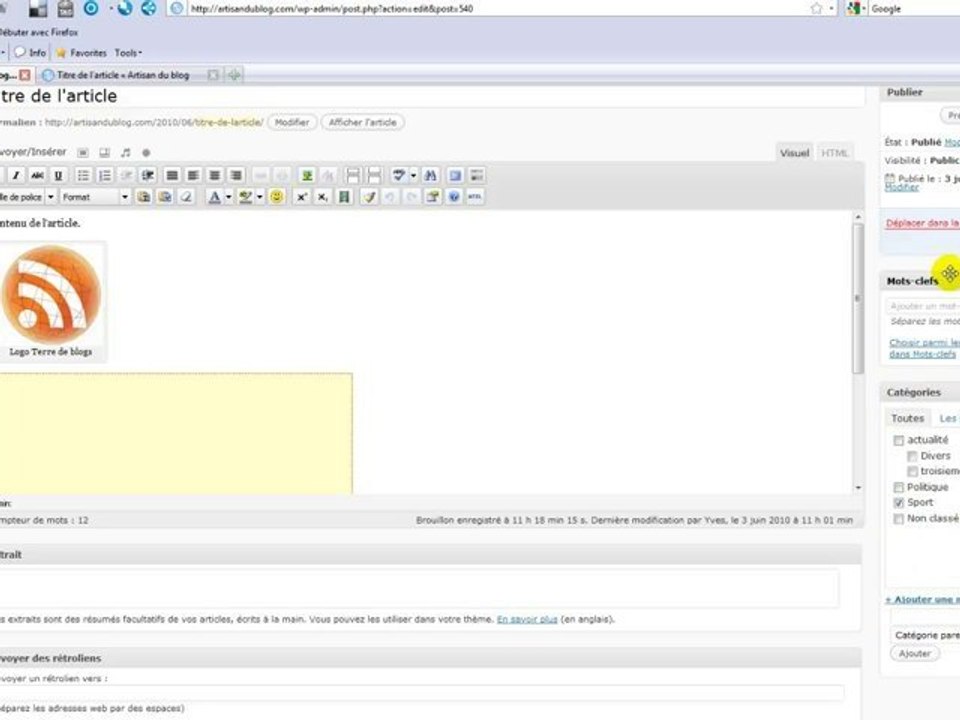Click the Modifier permalink button
This screenshot has width=960, height=720.
tap(292, 122)
